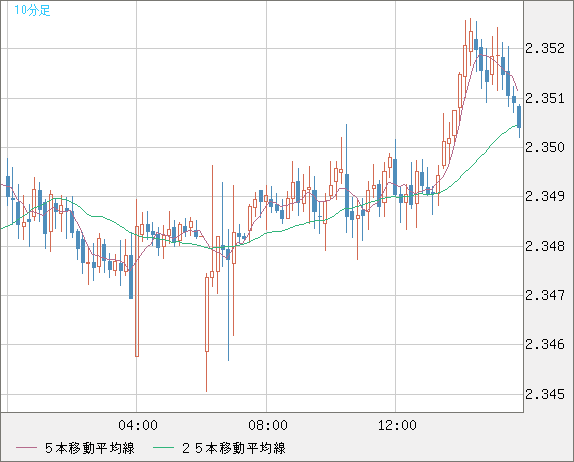The width and height of the screenshot is (574, 462).
Task: Click the 25本移動平均線 legend label
Action: [x=234, y=448]
